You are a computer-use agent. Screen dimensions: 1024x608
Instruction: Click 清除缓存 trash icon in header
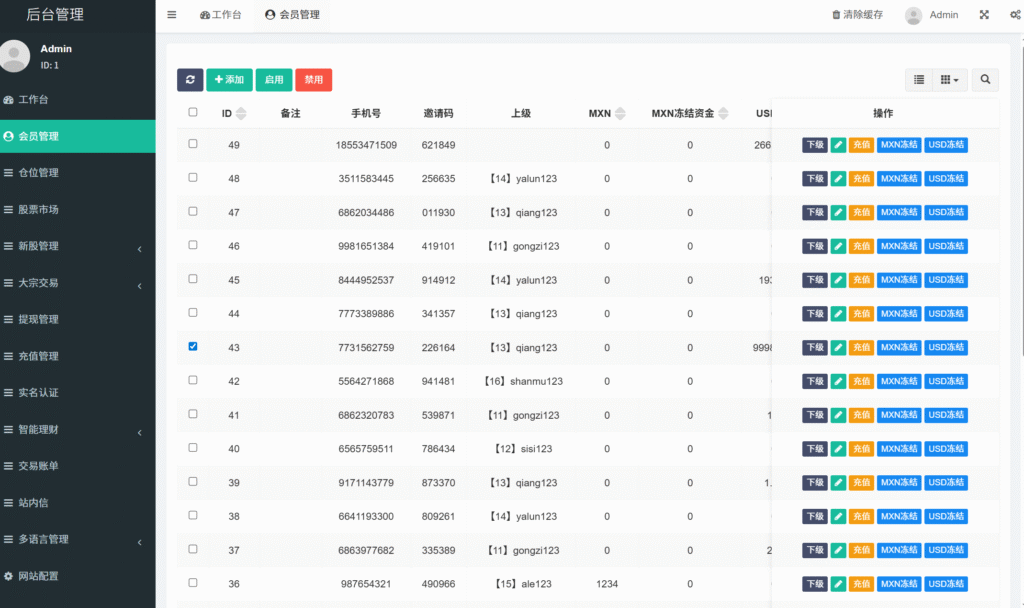pyautogui.click(x=837, y=15)
